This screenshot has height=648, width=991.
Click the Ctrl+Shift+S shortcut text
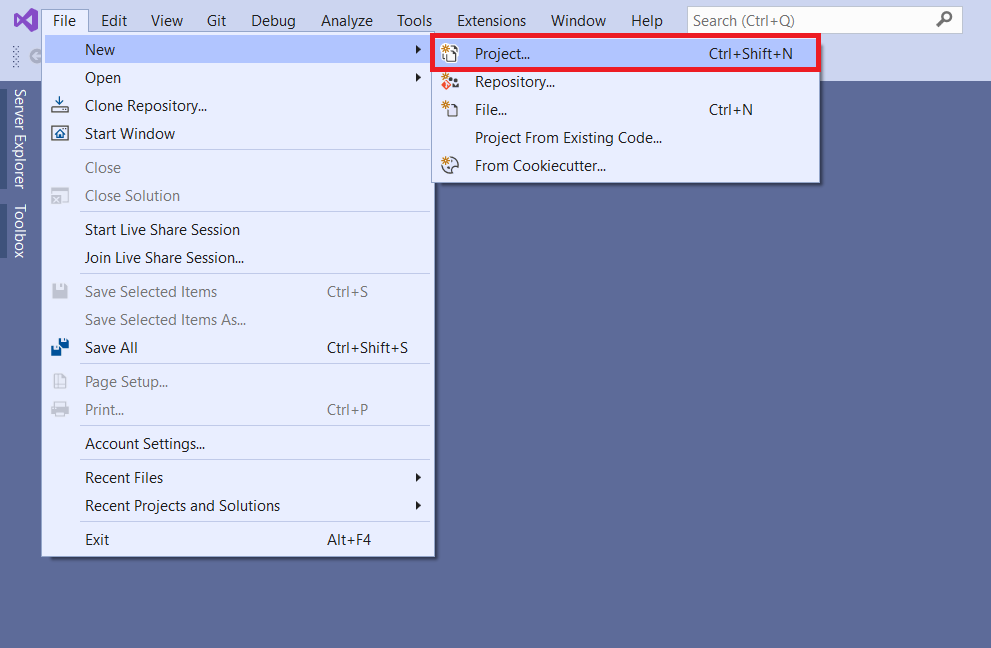tap(367, 347)
